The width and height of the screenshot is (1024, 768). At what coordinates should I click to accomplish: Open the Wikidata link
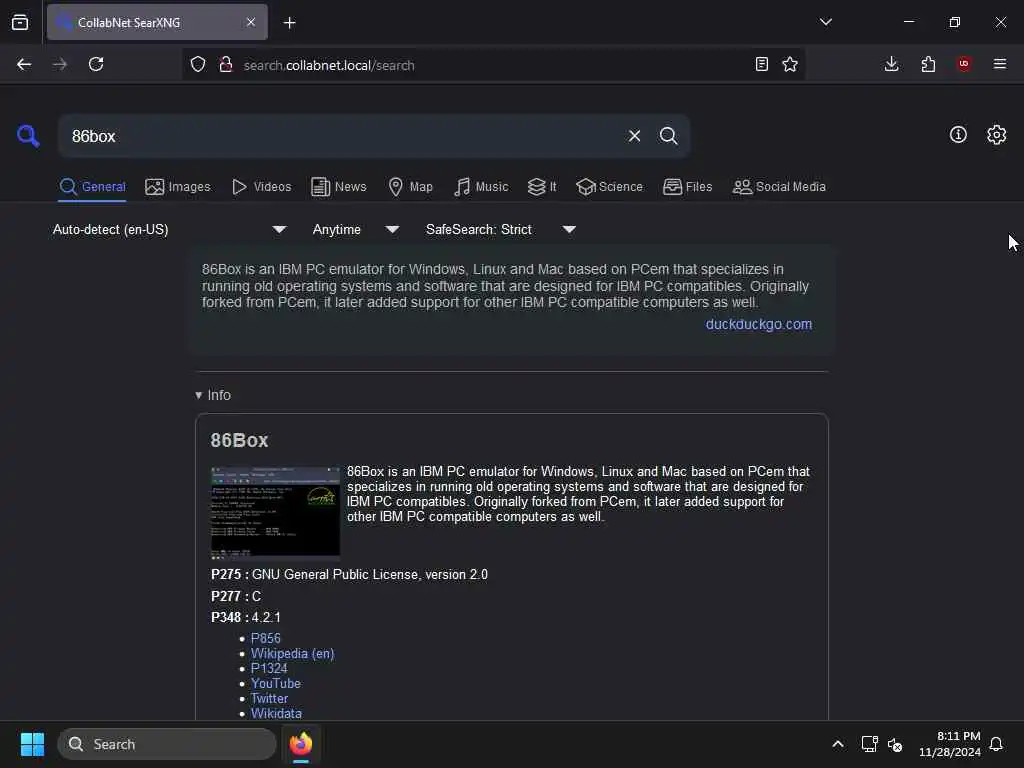click(x=276, y=713)
